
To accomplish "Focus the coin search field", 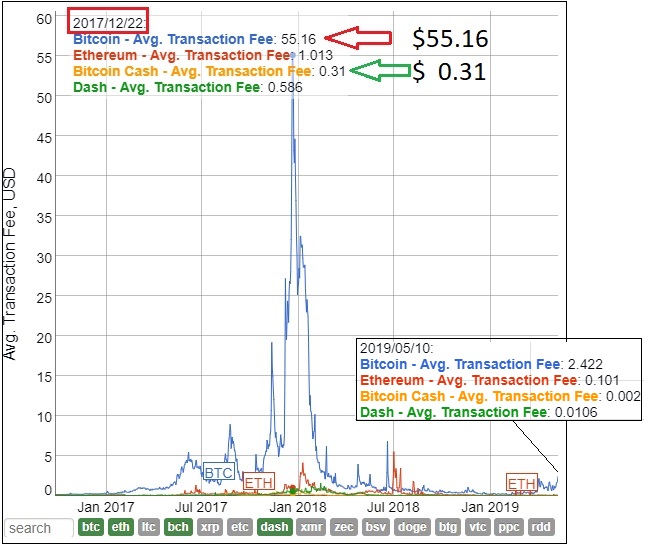I will click(x=40, y=528).
